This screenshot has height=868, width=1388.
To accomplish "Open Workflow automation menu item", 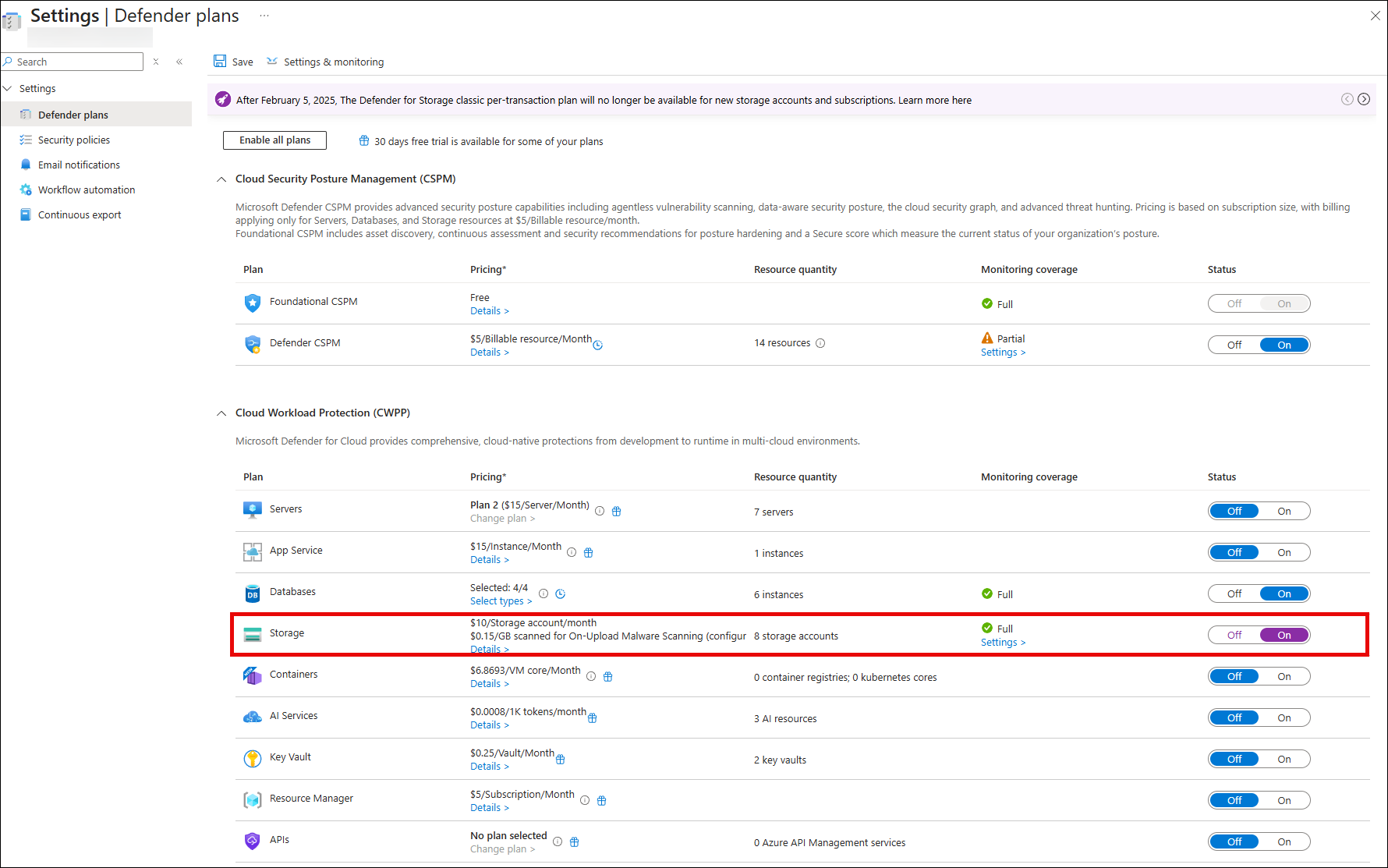I will (x=87, y=190).
